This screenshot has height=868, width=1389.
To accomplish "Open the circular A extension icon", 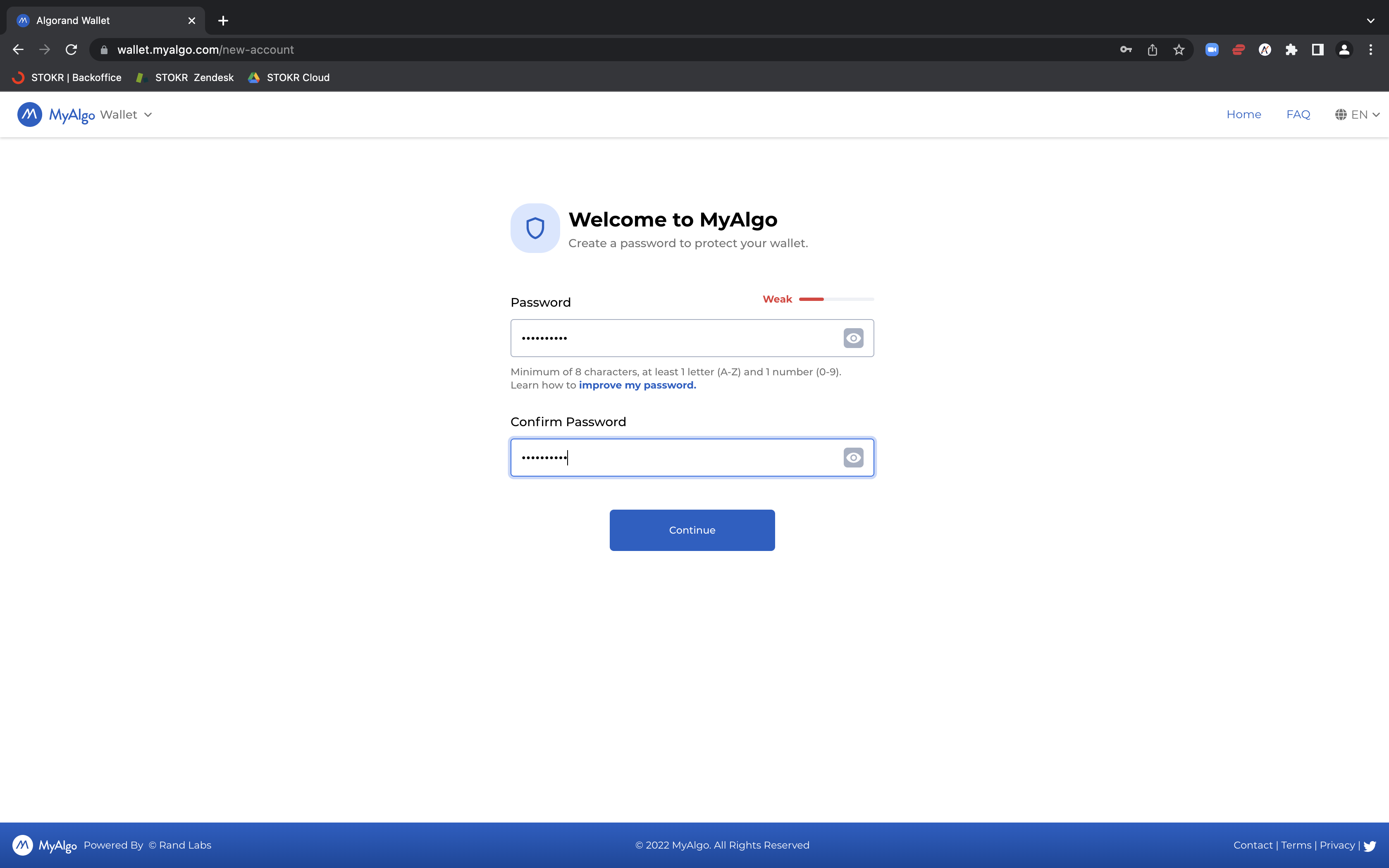I will tap(1265, 50).
